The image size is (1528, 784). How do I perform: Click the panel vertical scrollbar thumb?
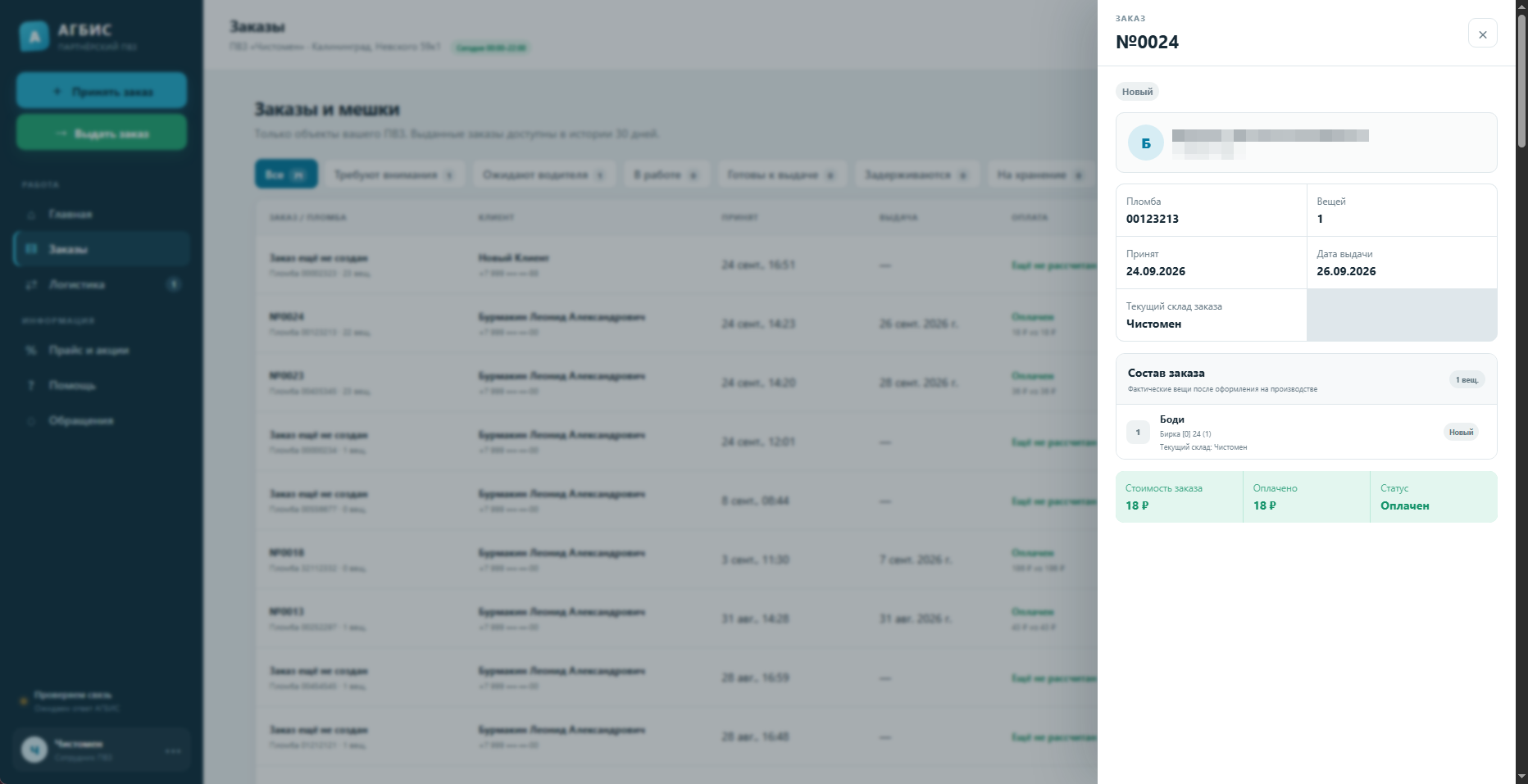[1521, 80]
